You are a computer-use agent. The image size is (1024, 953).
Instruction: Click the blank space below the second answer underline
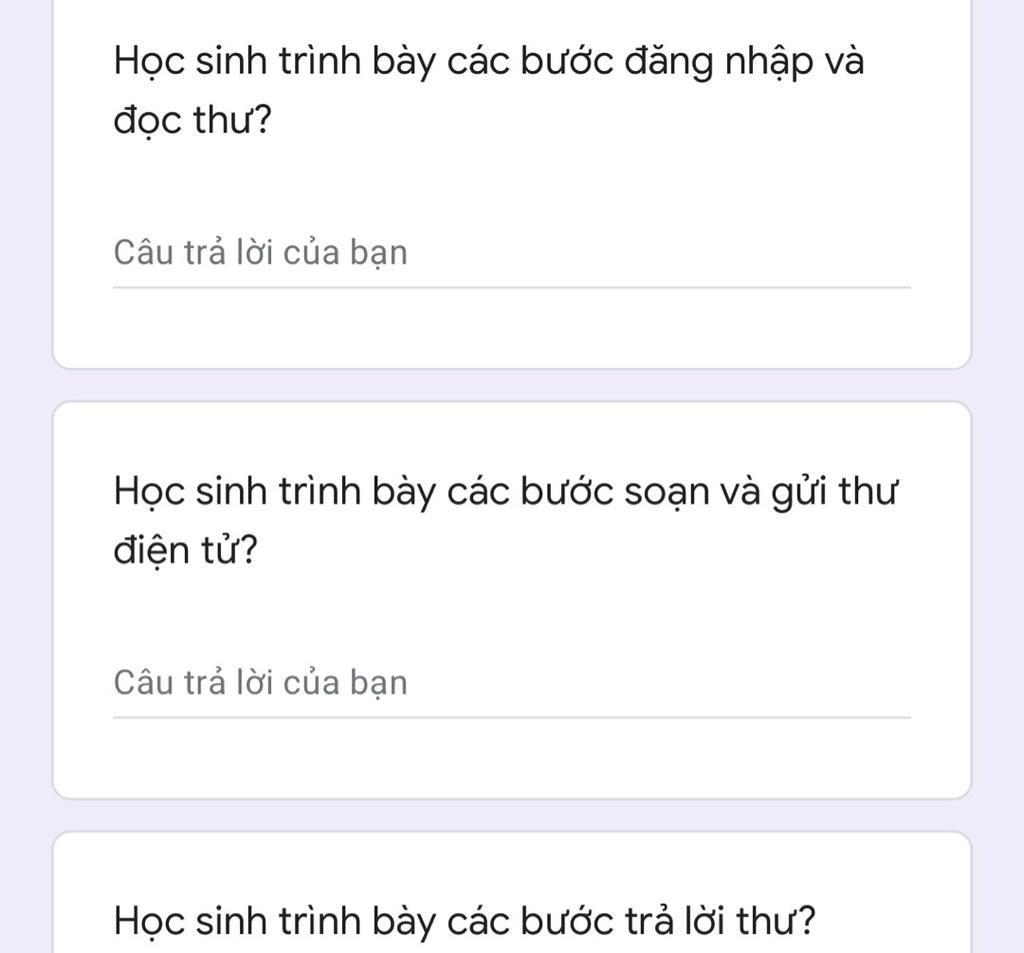pos(510,758)
